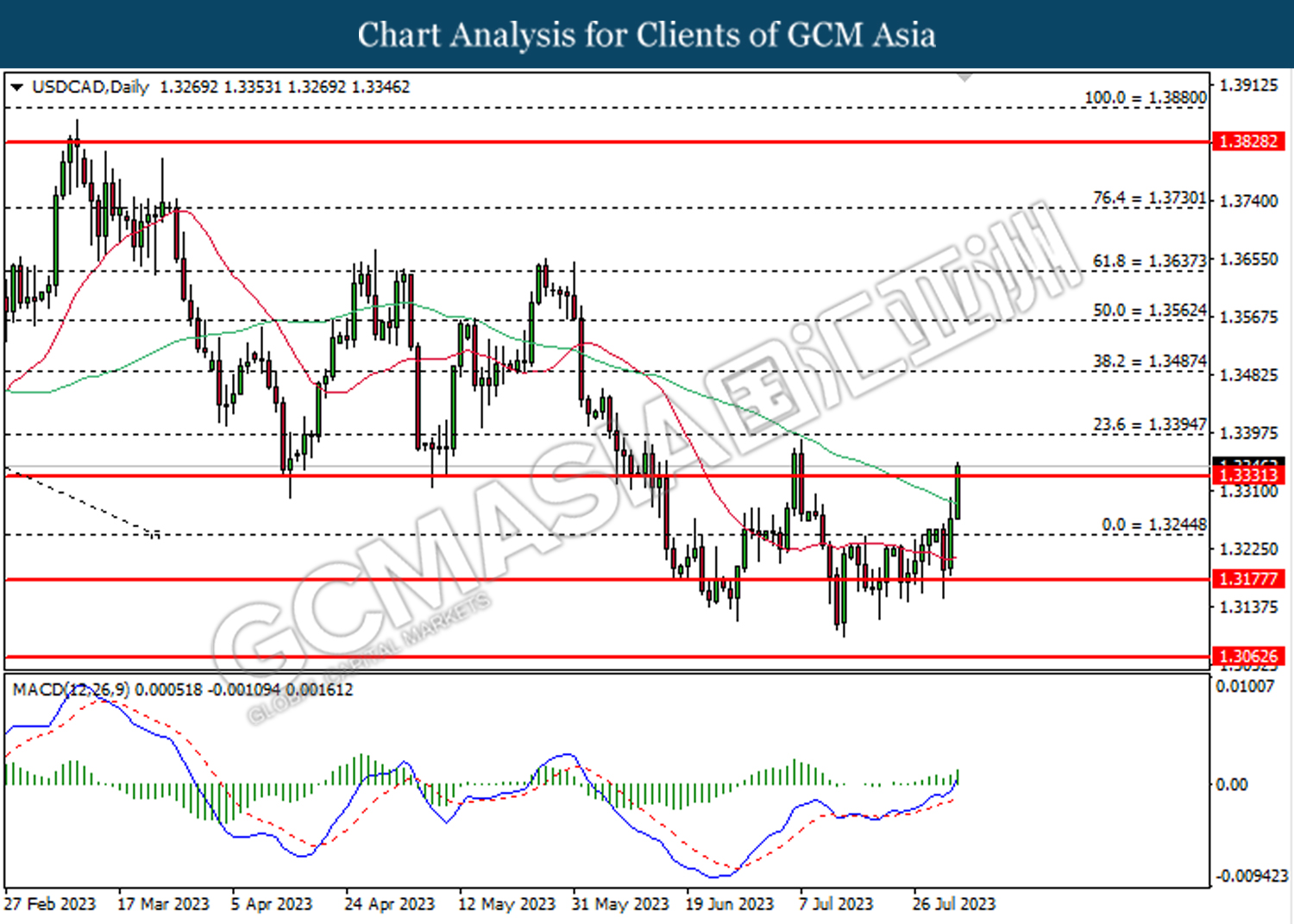Viewport: 1294px width, 924px height.
Task: Click the 1.38282 red price label
Action: pos(1248,141)
